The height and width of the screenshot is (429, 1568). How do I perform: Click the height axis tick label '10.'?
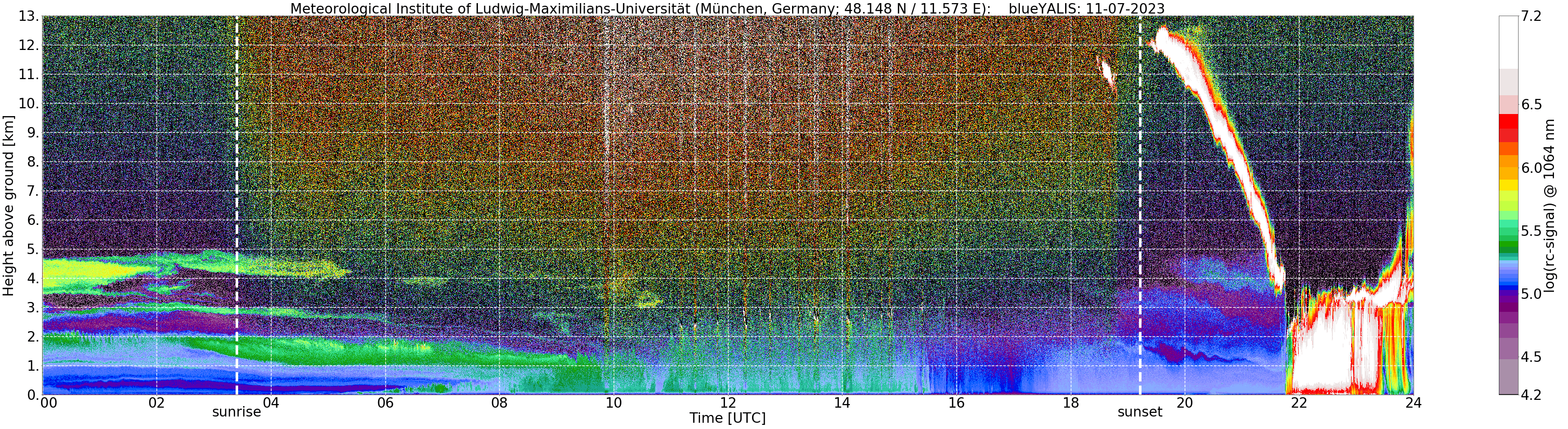(x=29, y=104)
